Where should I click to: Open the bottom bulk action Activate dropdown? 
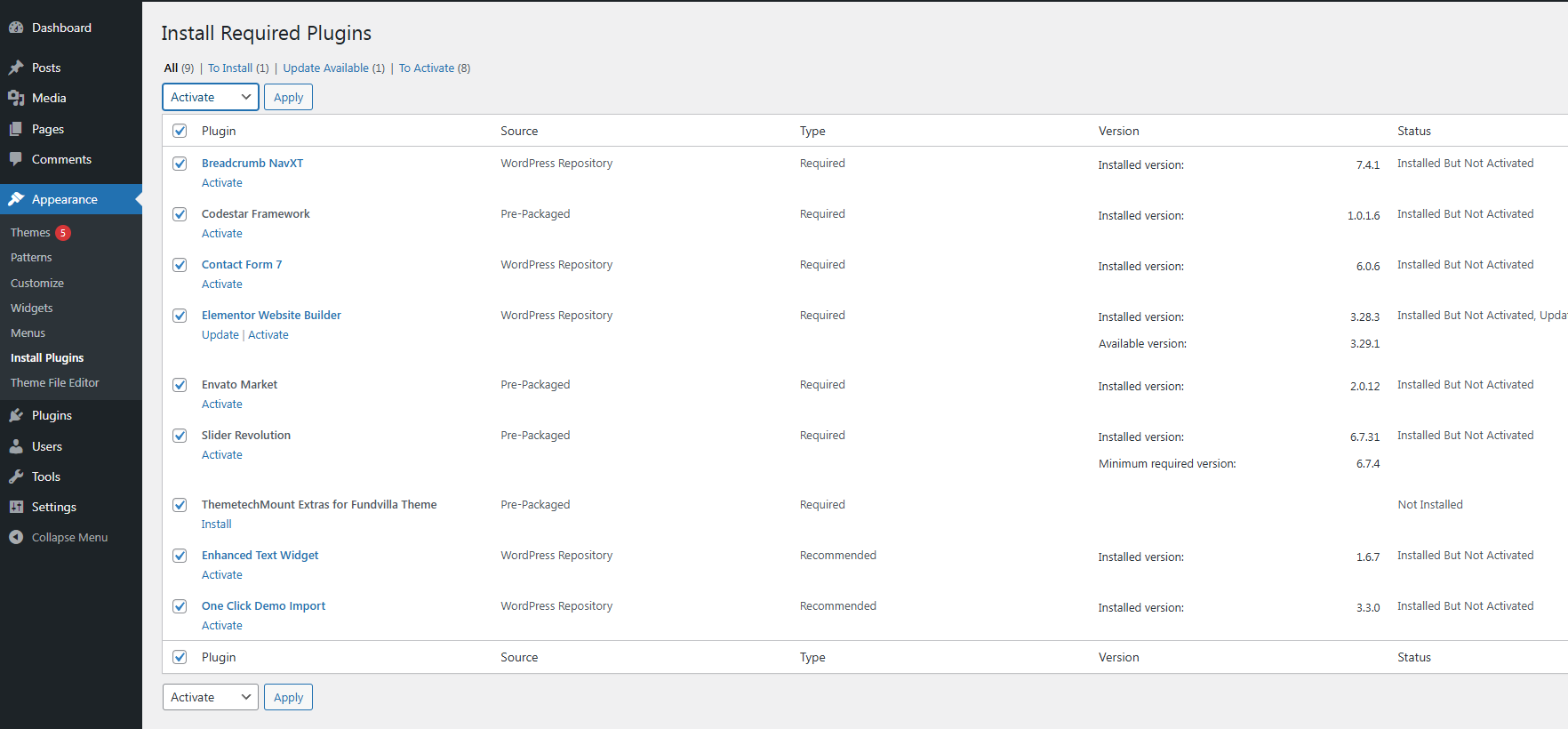211,697
